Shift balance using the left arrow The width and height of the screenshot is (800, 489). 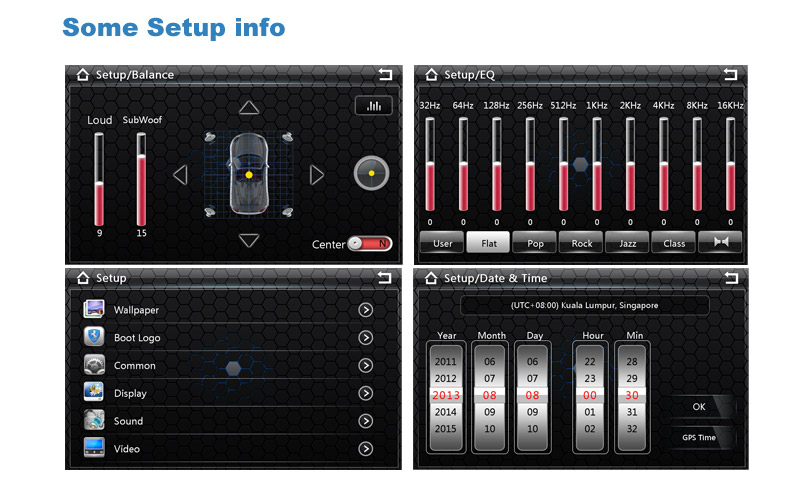click(180, 175)
